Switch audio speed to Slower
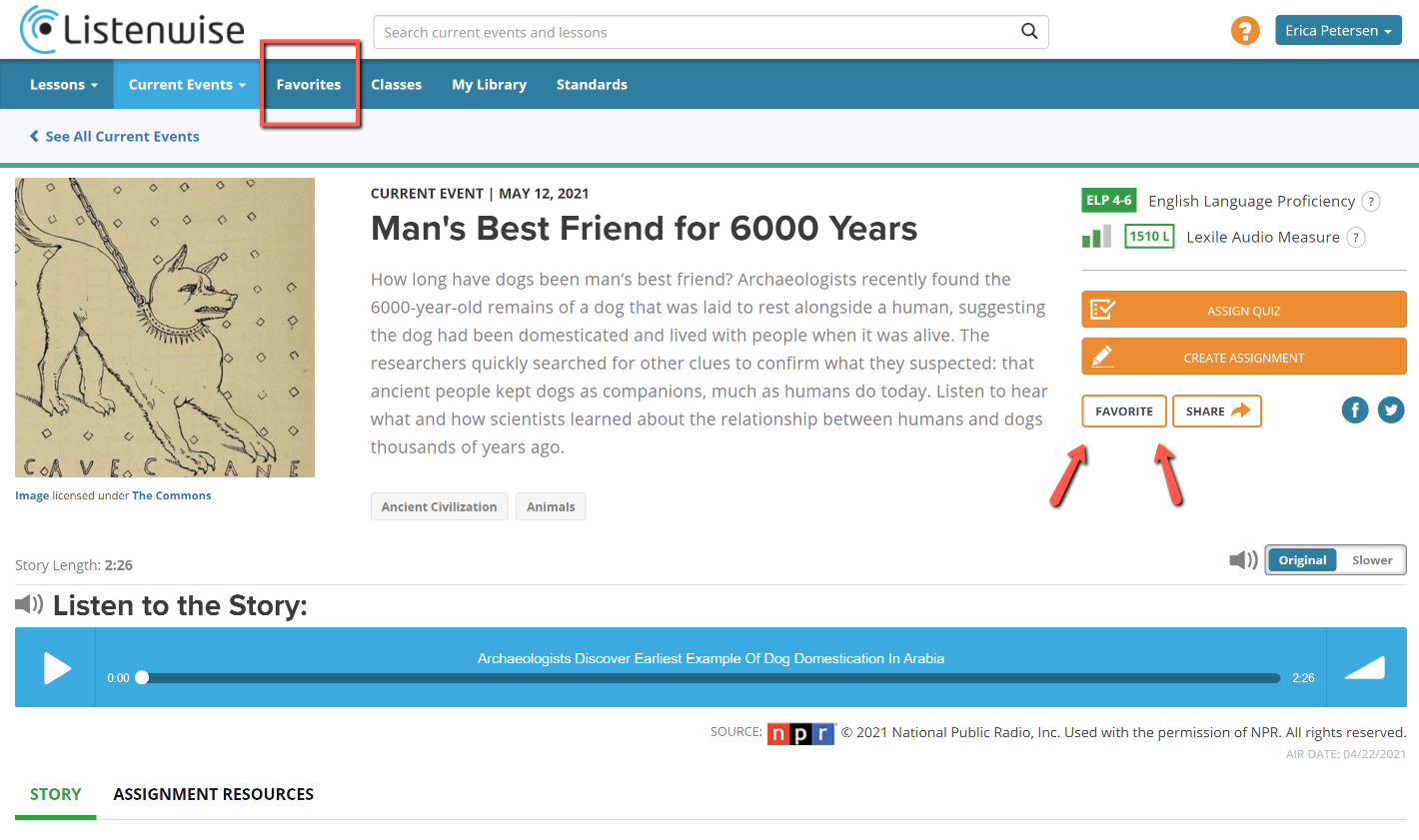Image resolution: width=1419 pixels, height=840 pixels. pos(1372,560)
